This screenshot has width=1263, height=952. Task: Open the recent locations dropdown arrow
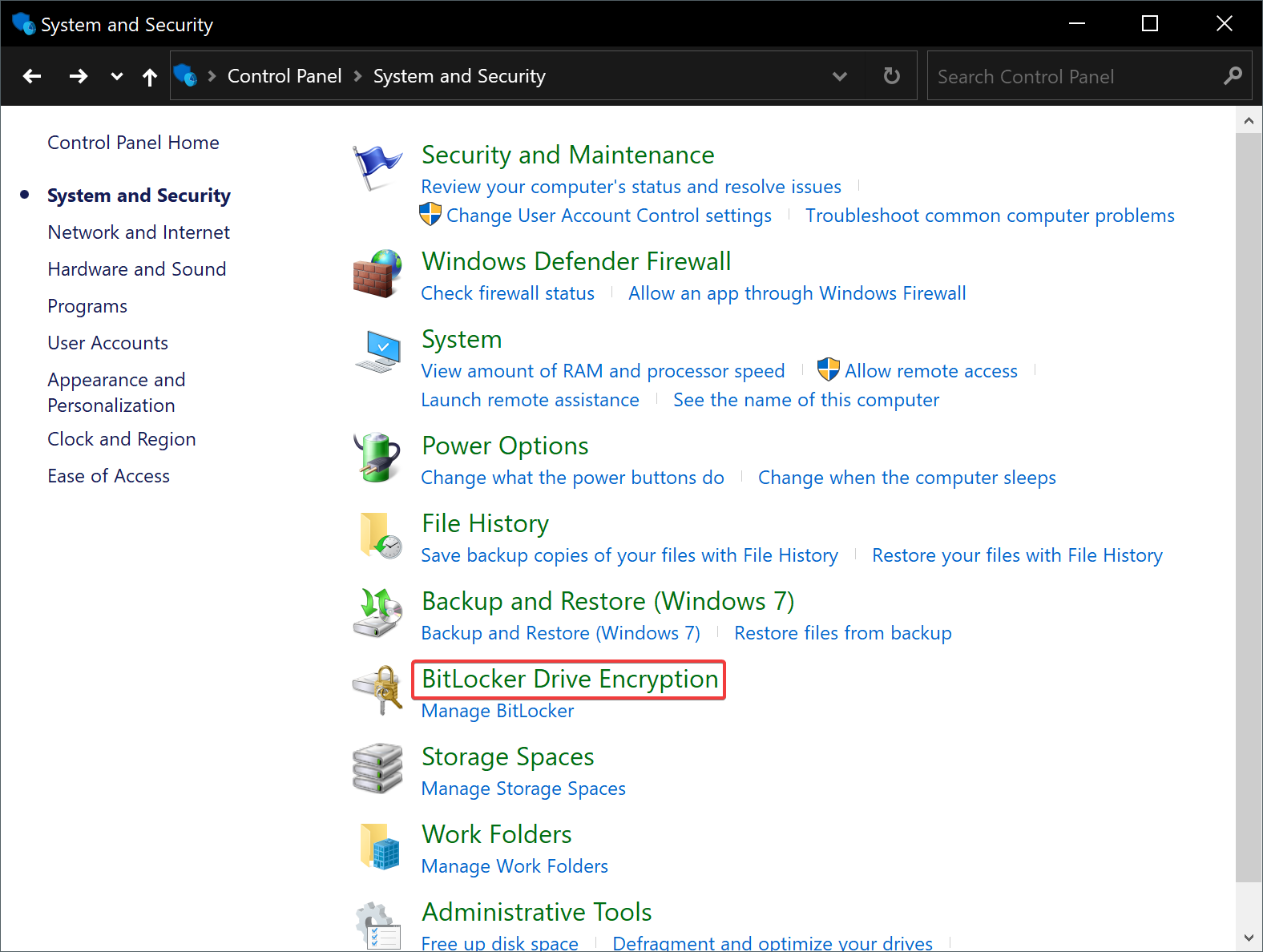point(117,76)
